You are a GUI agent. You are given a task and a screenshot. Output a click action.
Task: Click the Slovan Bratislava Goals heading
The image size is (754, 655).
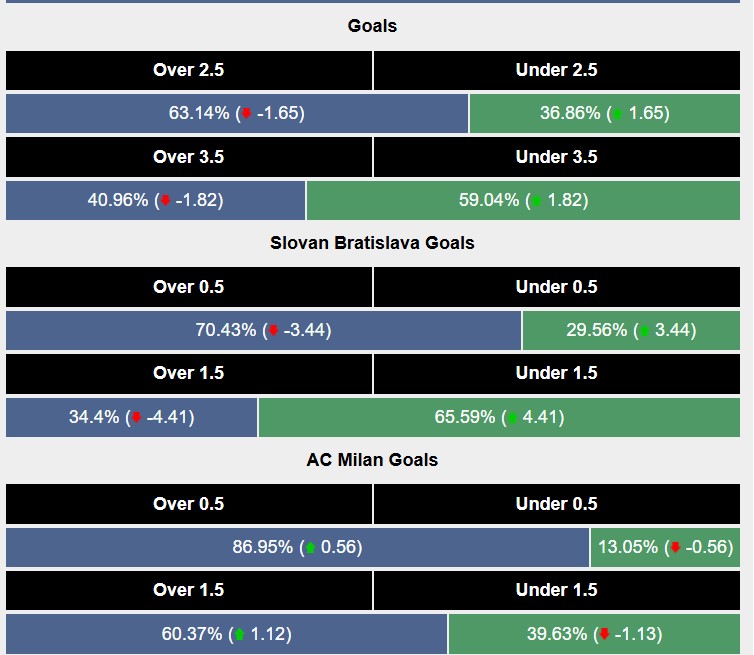point(372,243)
